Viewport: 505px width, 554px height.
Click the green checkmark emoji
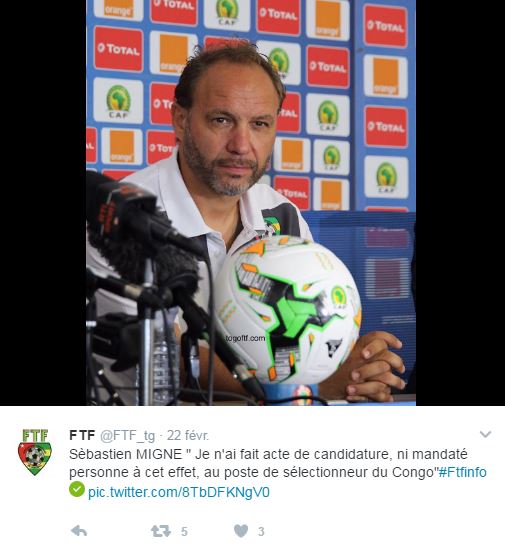coord(77,489)
